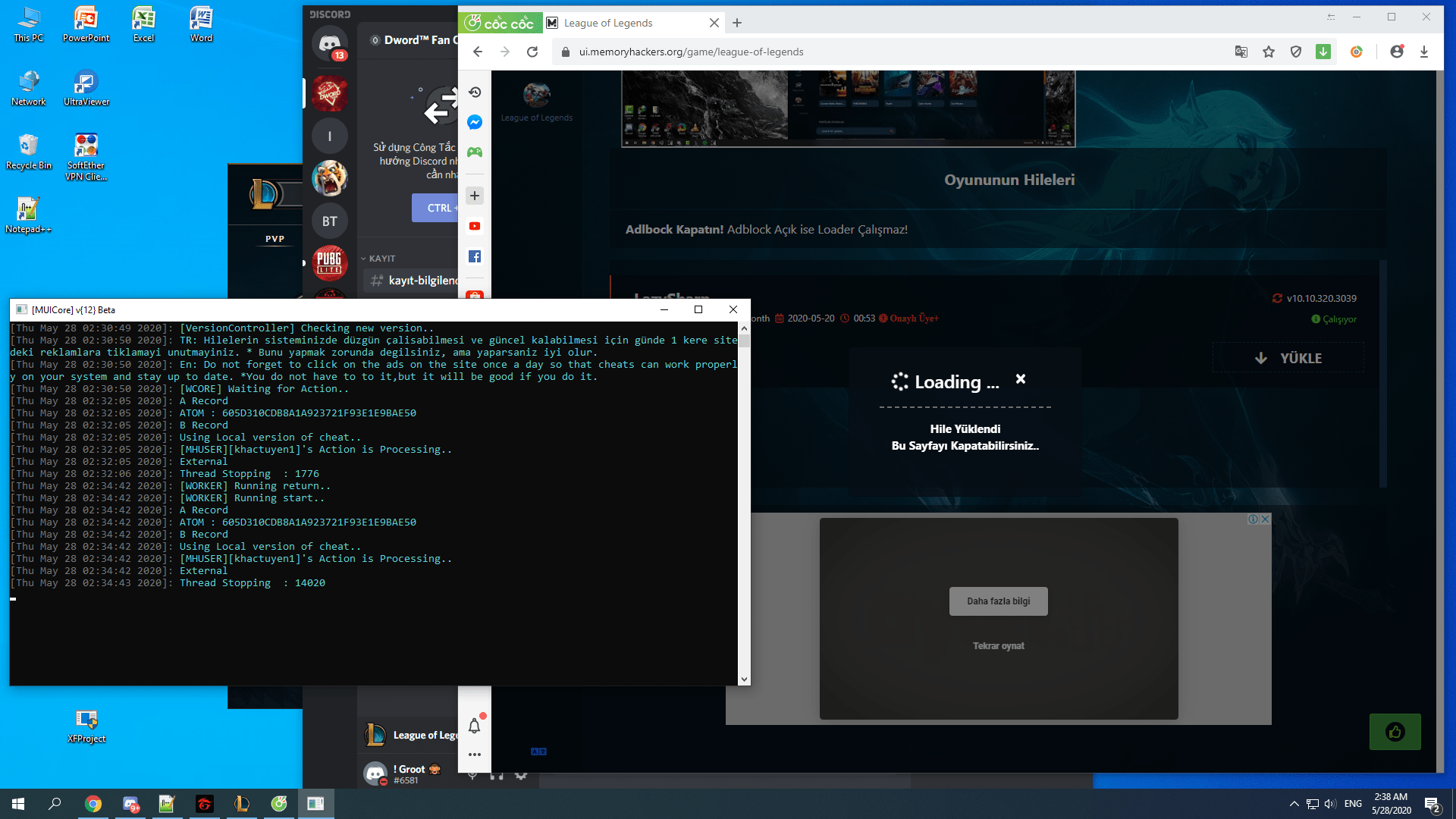Click the CTRL shortcut button in Discord
Viewport: 1456px width, 819px height.
[x=435, y=208]
